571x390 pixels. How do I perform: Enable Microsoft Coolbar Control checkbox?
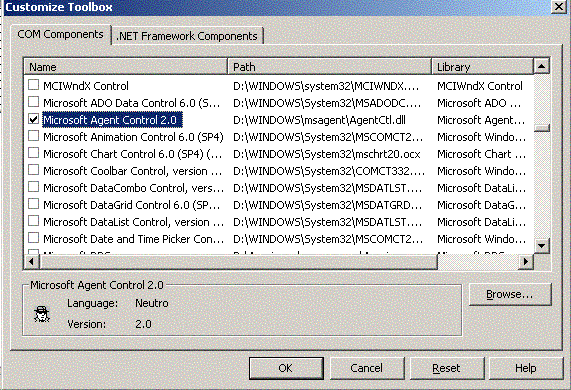34,170
